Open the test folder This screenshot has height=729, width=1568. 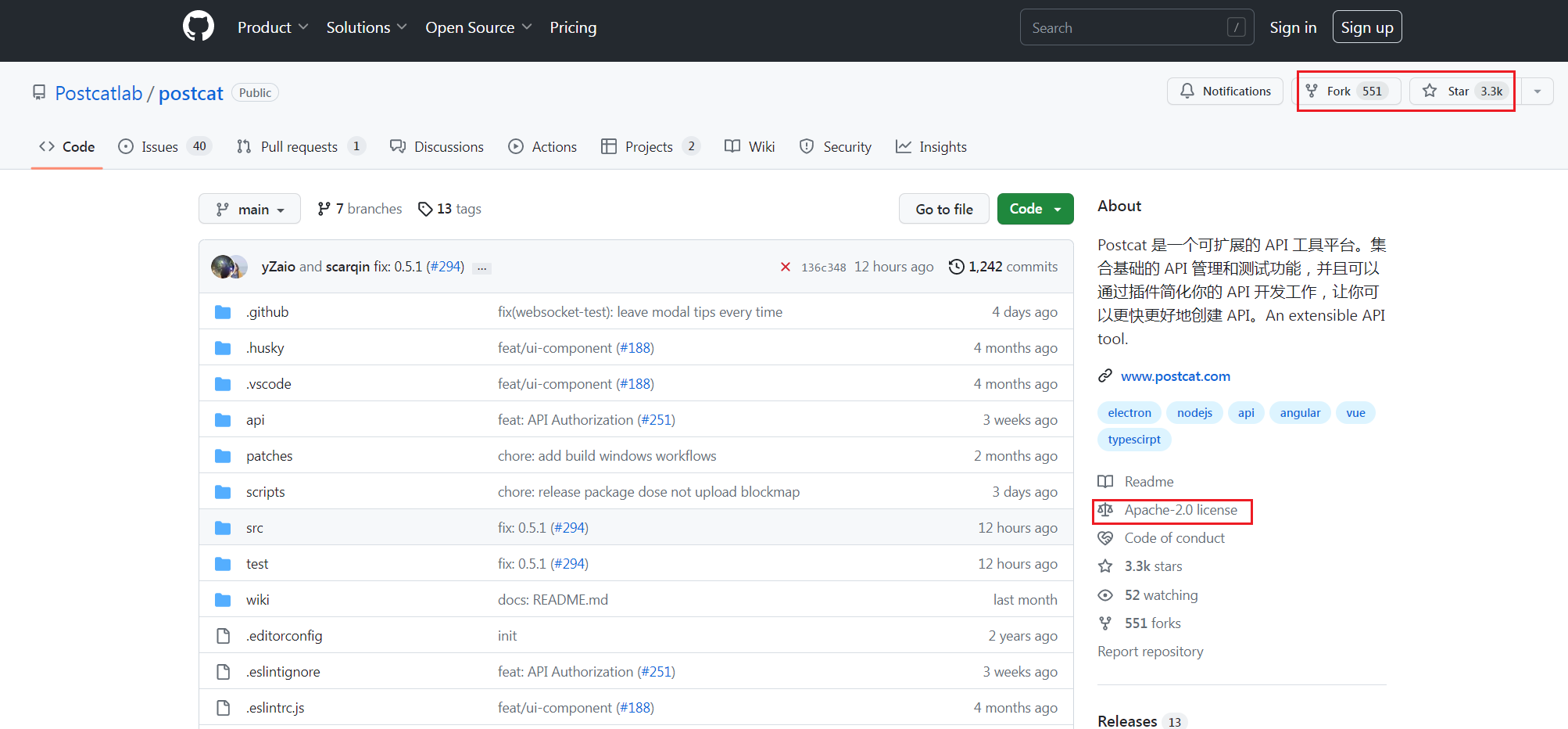[257, 564]
